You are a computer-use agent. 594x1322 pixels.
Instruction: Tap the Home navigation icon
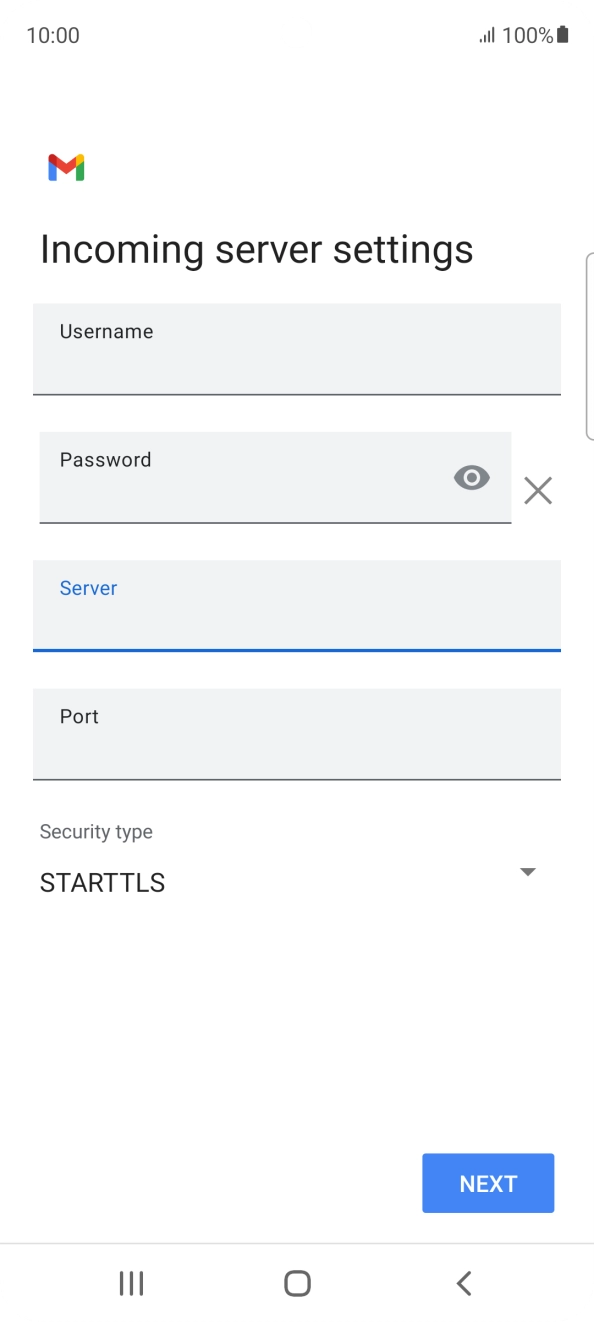(296, 1283)
